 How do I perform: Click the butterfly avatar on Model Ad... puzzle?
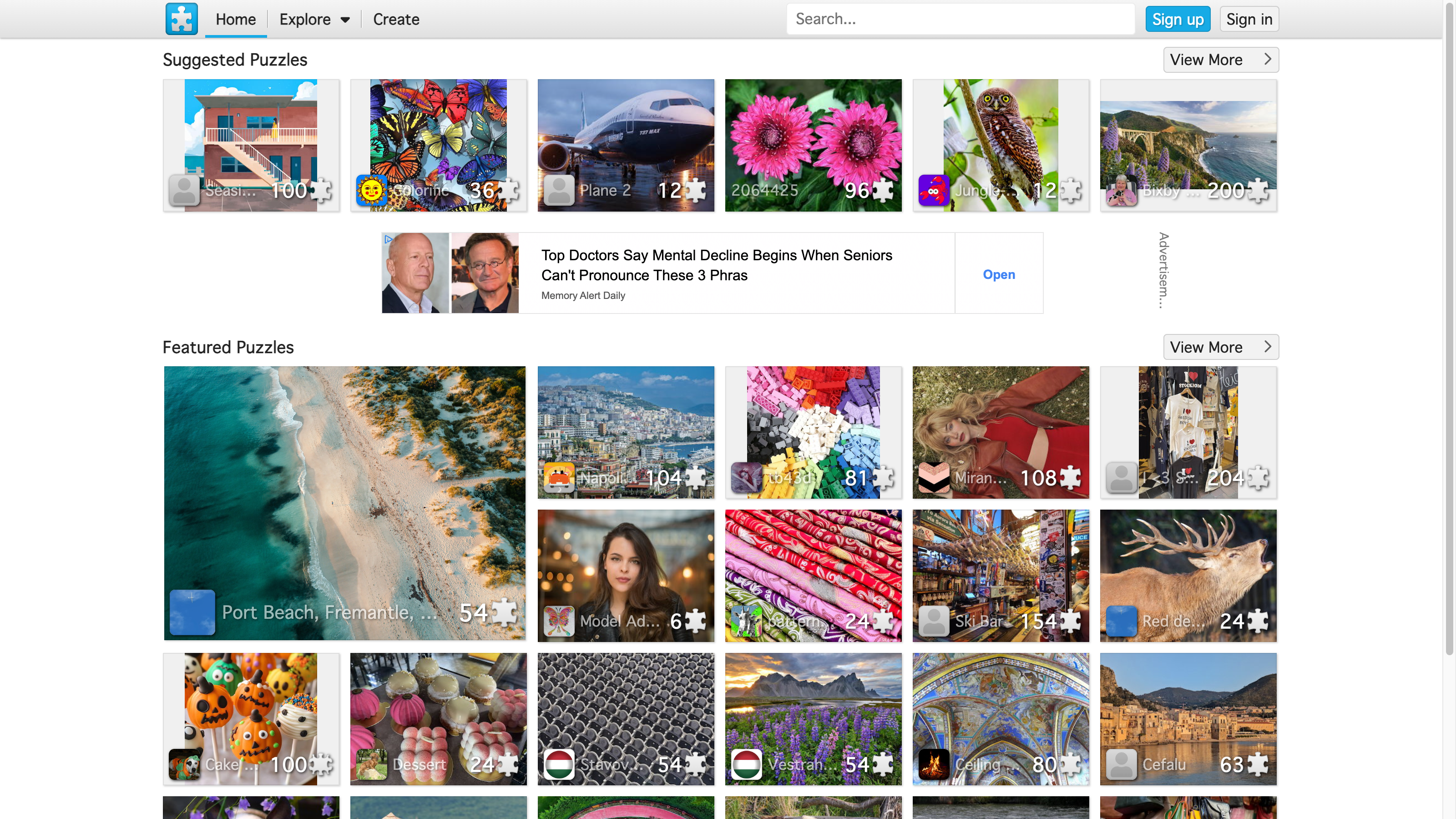(559, 621)
